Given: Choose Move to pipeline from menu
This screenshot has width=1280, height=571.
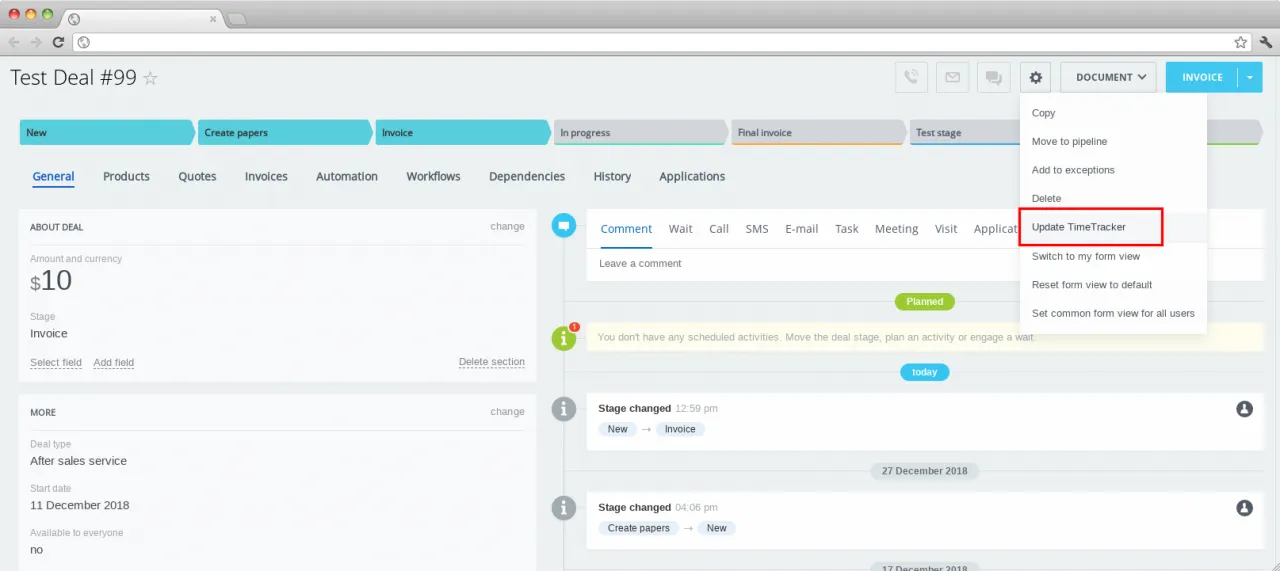Looking at the screenshot, I should coord(1069,142).
